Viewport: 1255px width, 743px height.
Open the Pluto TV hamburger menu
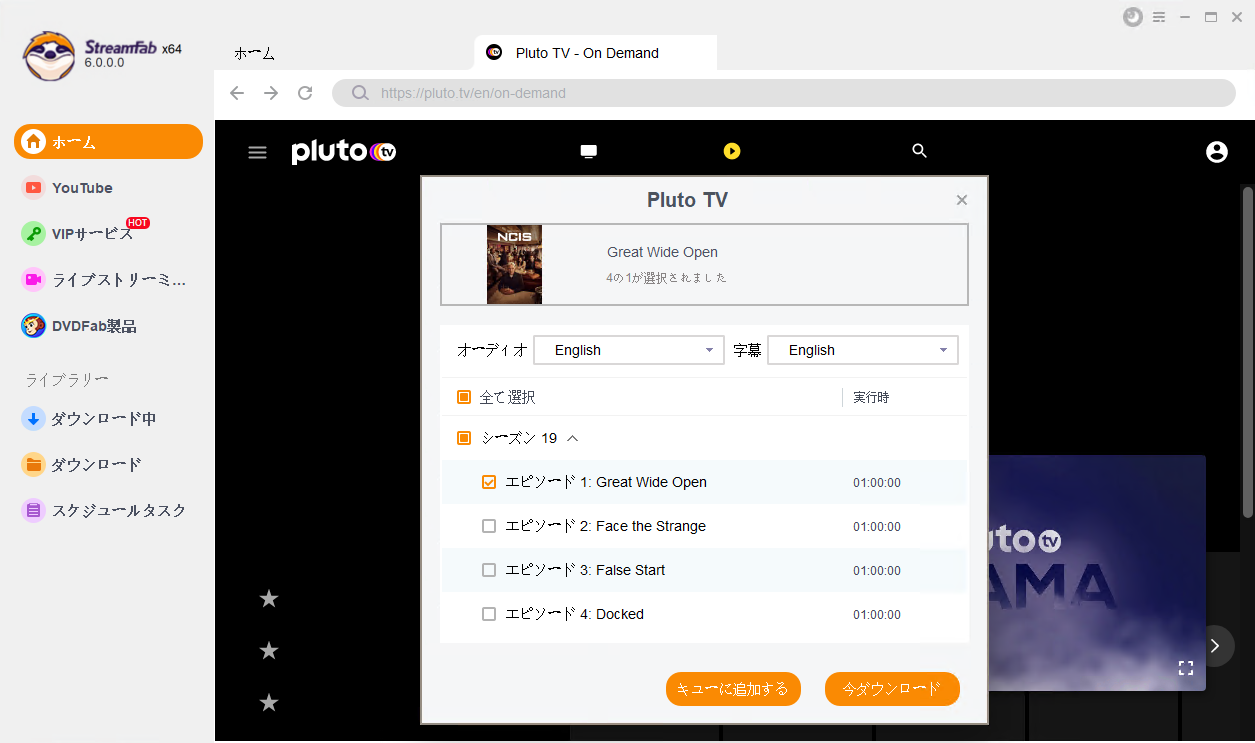(x=258, y=152)
